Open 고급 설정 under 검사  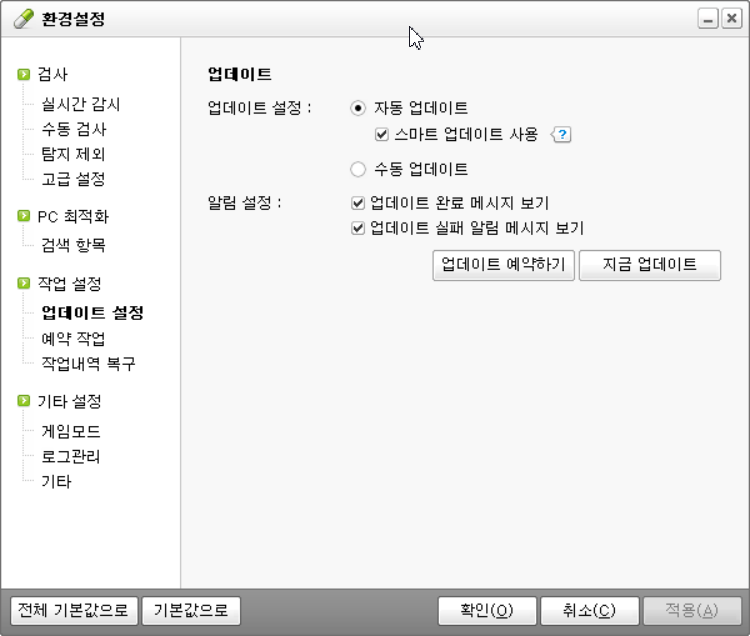[73, 179]
